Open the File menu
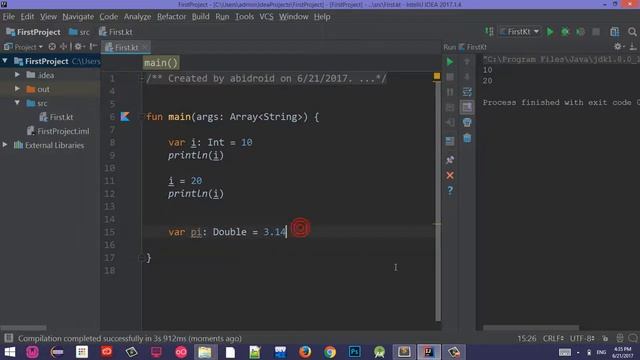This screenshot has height=360, width=640. point(9,17)
